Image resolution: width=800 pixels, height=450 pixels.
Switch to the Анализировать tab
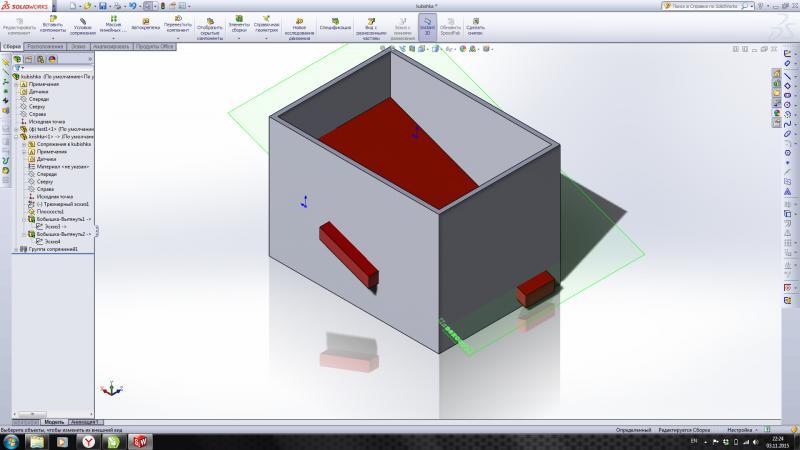click(x=111, y=46)
